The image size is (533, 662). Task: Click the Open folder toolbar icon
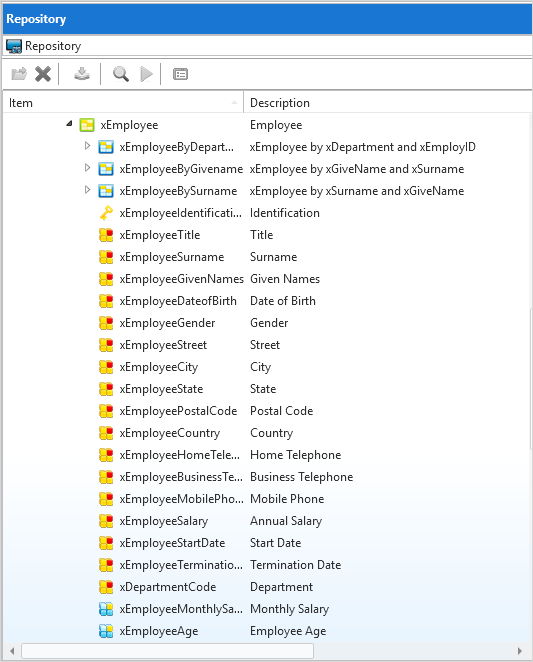(19, 74)
